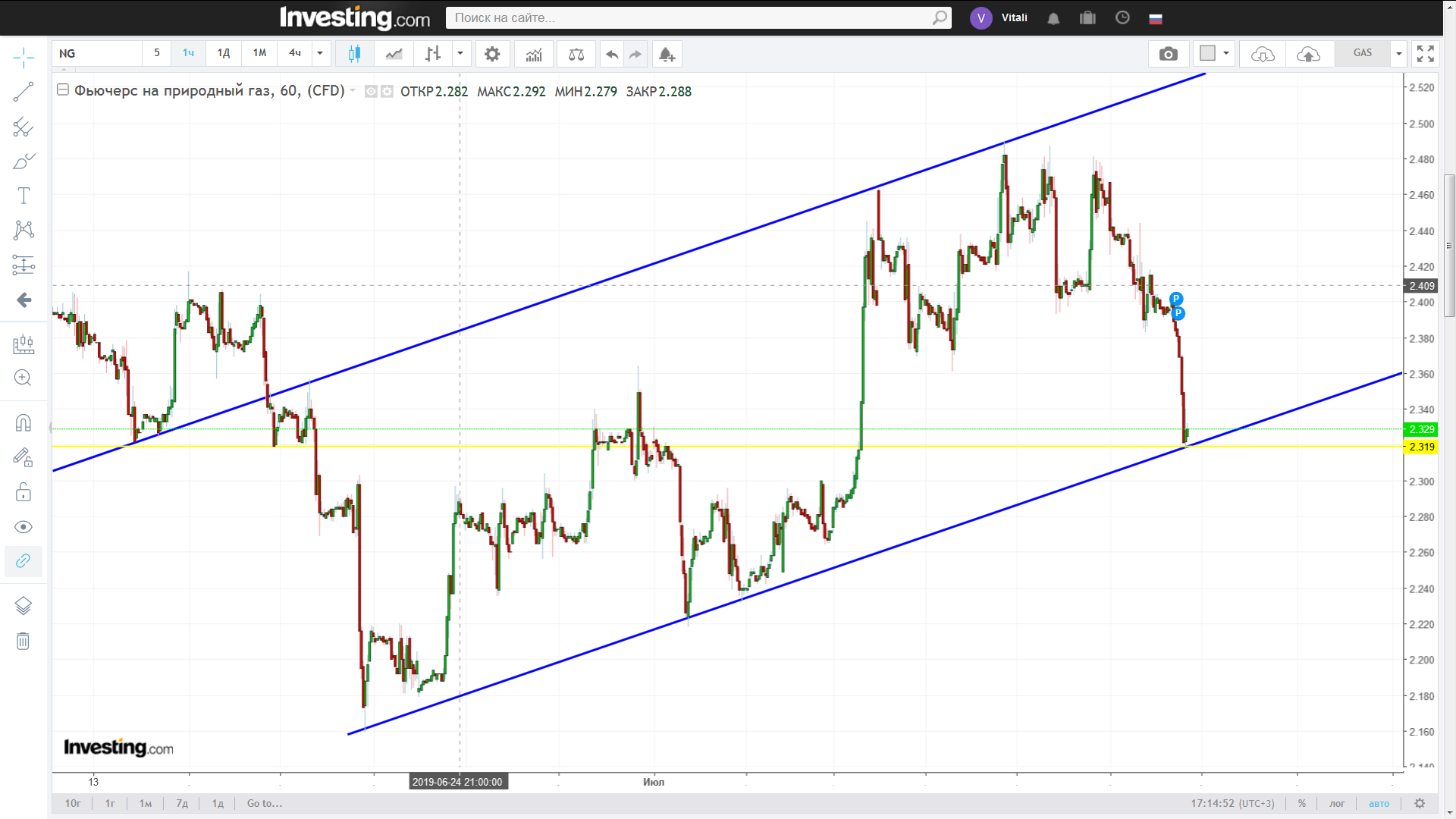Click the magnet mode icon
This screenshot has width=1456, height=819.
coord(24,422)
